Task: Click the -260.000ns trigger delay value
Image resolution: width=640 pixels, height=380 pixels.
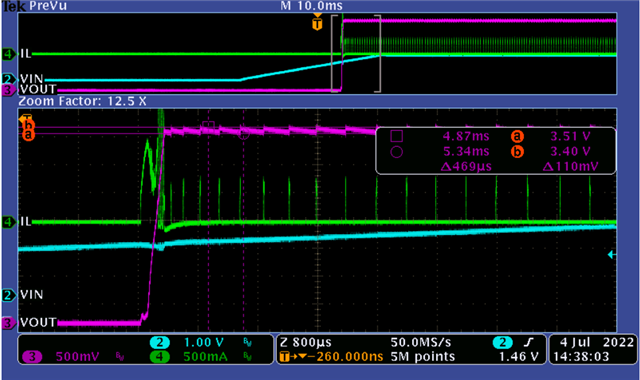Action: pos(345,357)
